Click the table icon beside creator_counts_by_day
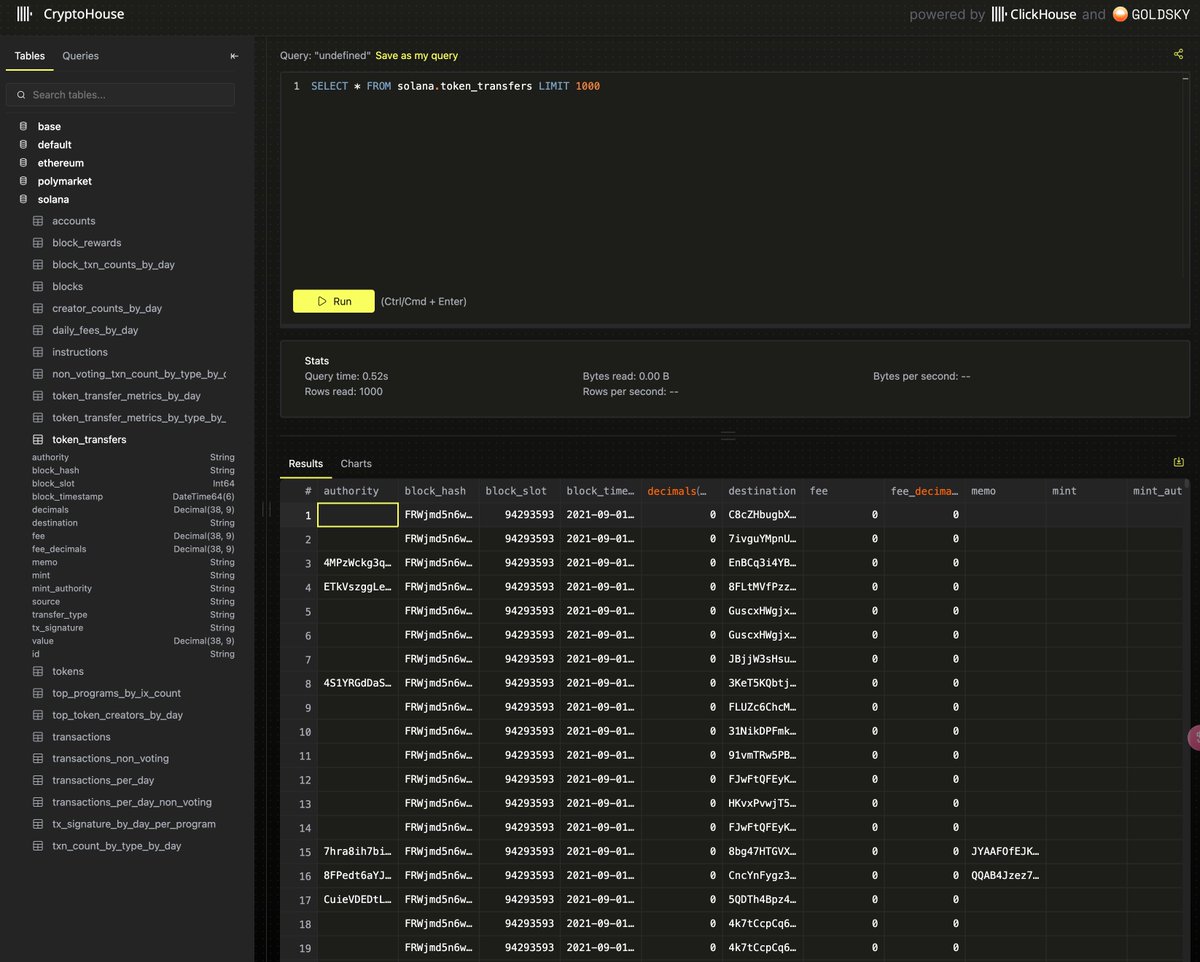This screenshot has height=962, width=1200. [x=38, y=309]
